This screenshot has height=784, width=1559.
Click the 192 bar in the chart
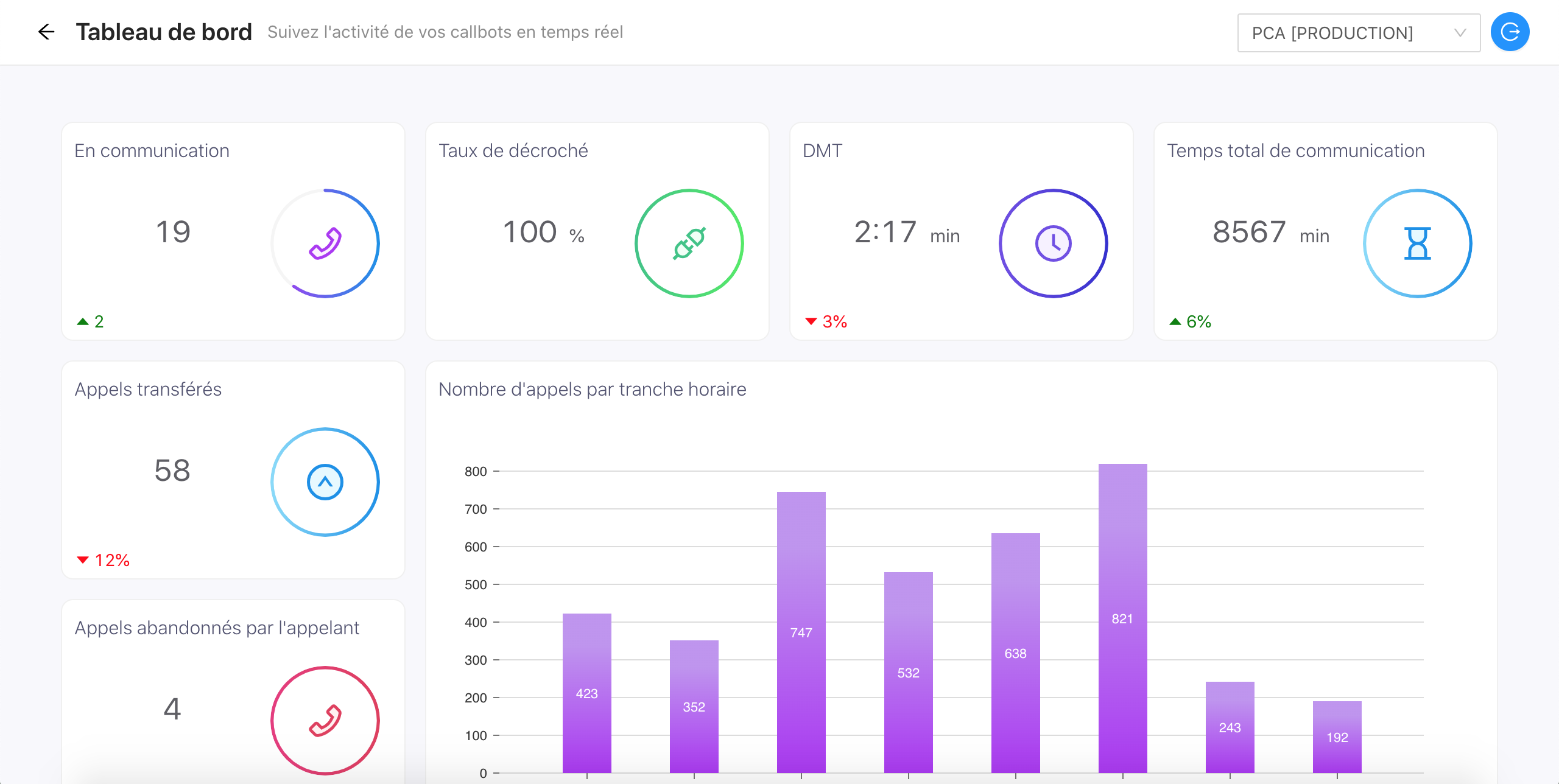[x=1337, y=737]
